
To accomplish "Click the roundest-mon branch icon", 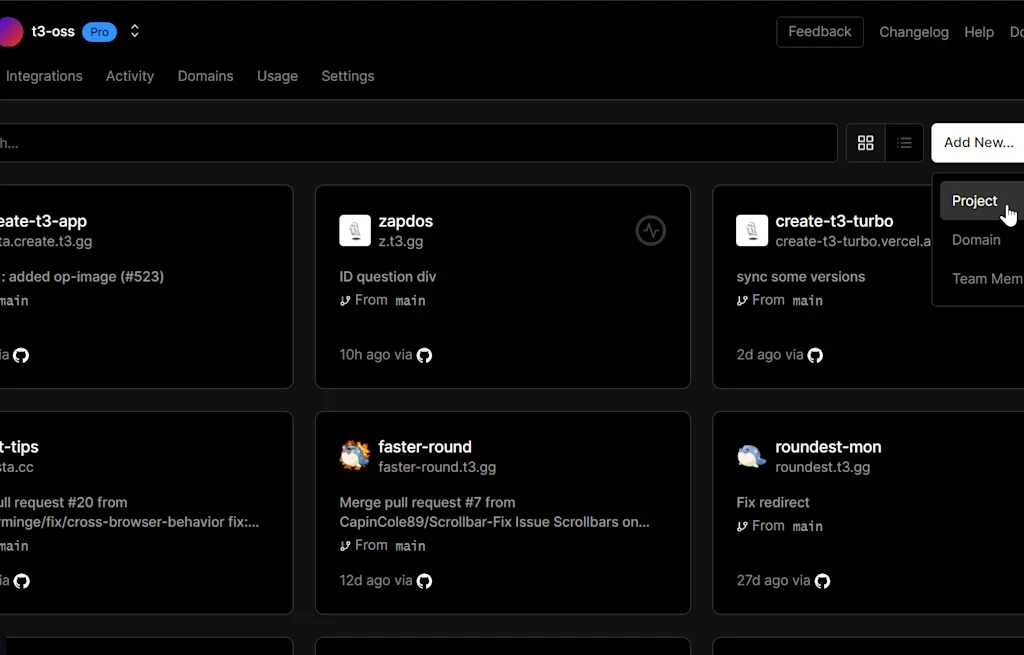I will coord(742,526).
